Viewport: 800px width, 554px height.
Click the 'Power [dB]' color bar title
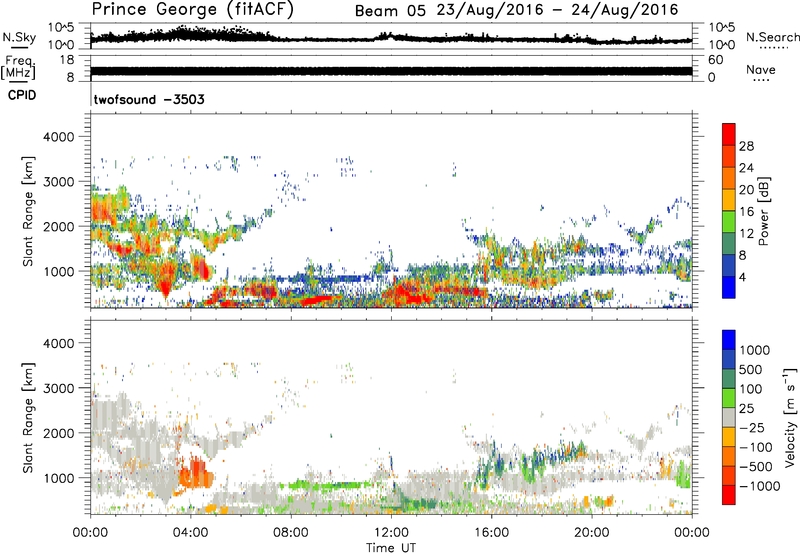tap(763, 211)
